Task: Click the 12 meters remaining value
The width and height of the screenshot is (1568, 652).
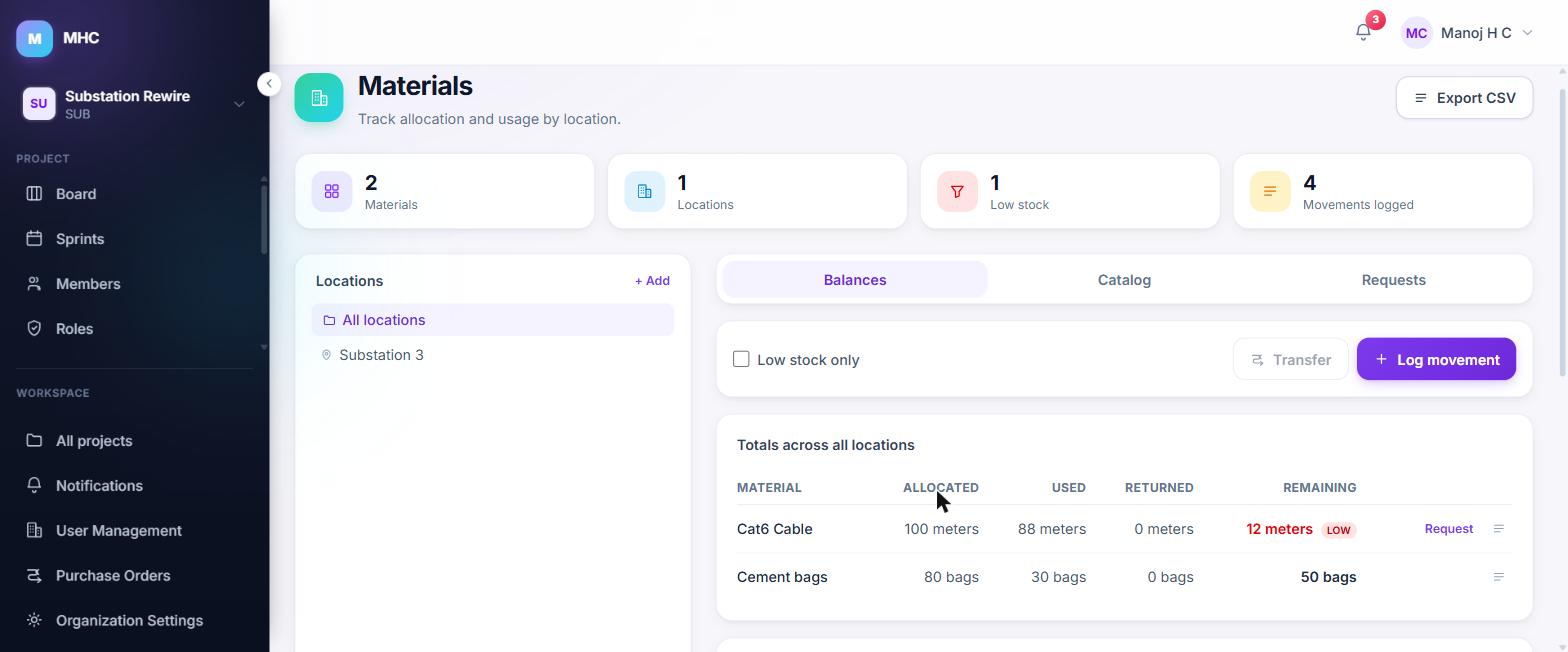Action: tap(1279, 529)
